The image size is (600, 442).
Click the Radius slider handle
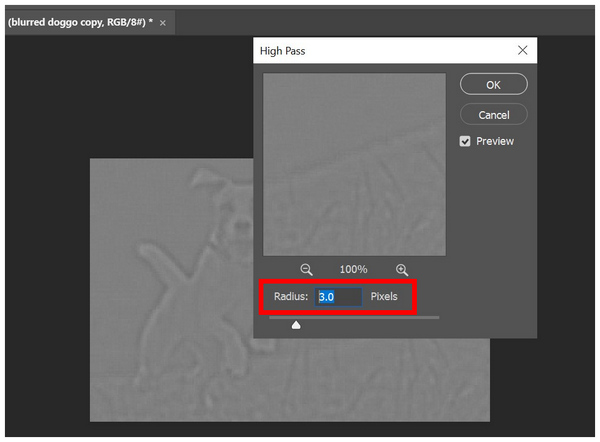tap(296, 325)
